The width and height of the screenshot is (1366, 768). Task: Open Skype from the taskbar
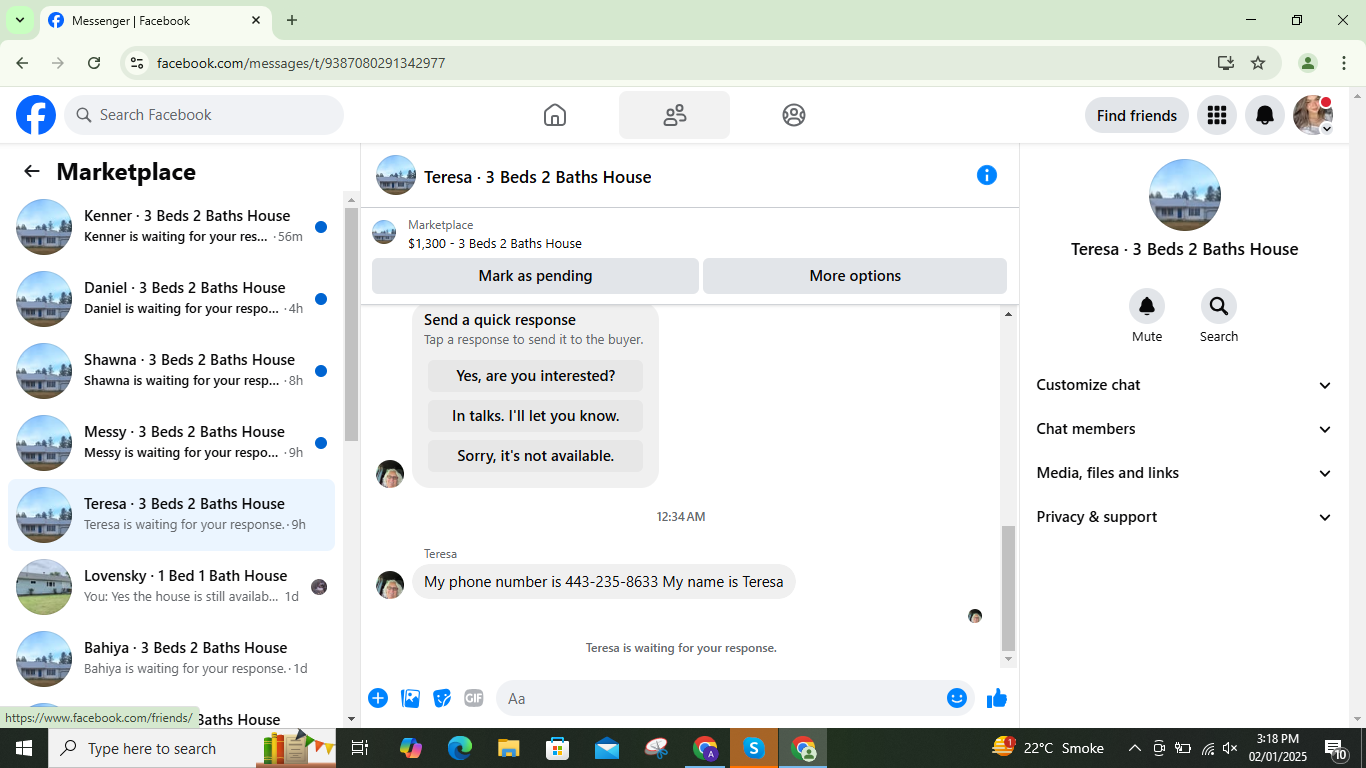click(754, 748)
